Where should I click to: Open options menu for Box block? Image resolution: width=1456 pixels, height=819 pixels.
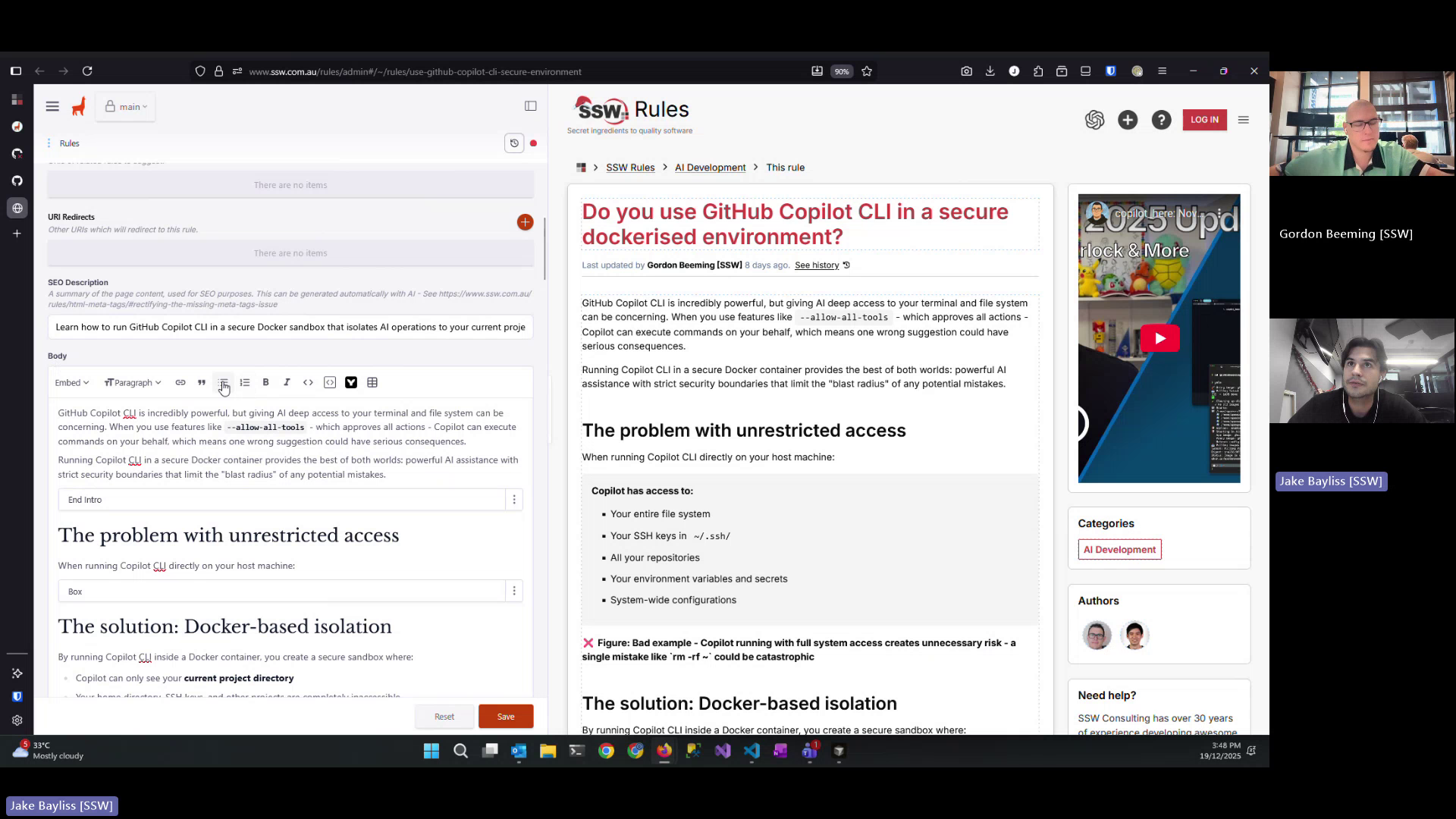point(514,591)
